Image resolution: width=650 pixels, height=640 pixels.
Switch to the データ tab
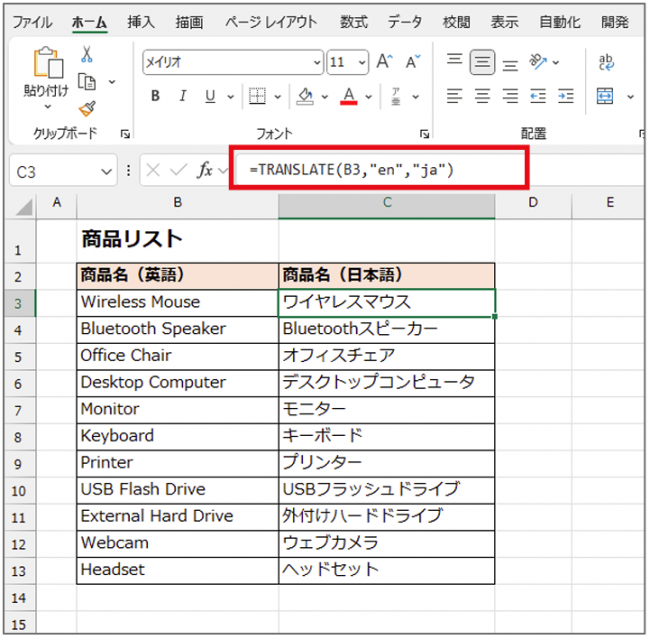click(x=405, y=22)
